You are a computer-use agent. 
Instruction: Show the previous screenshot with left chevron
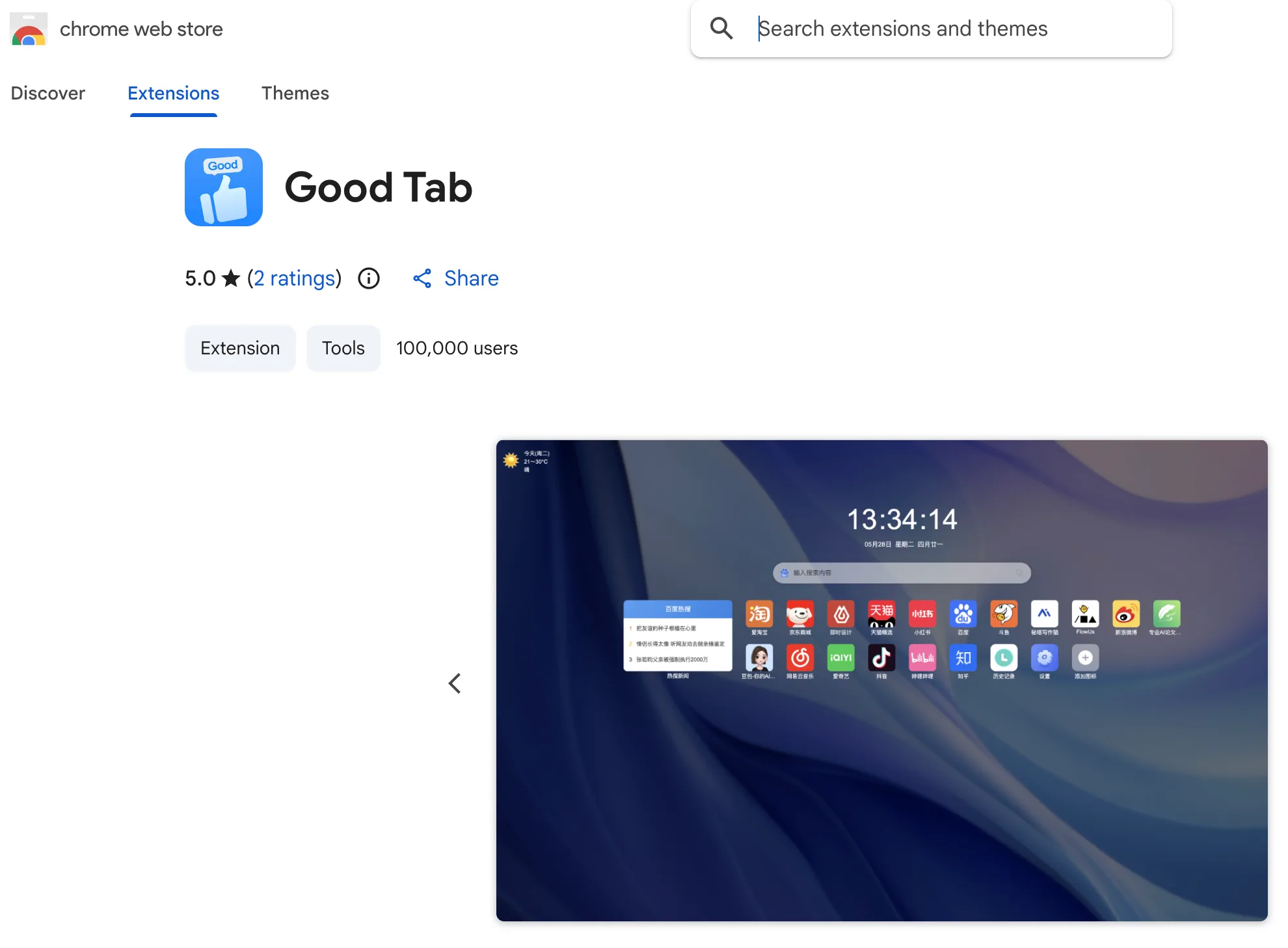pyautogui.click(x=455, y=683)
